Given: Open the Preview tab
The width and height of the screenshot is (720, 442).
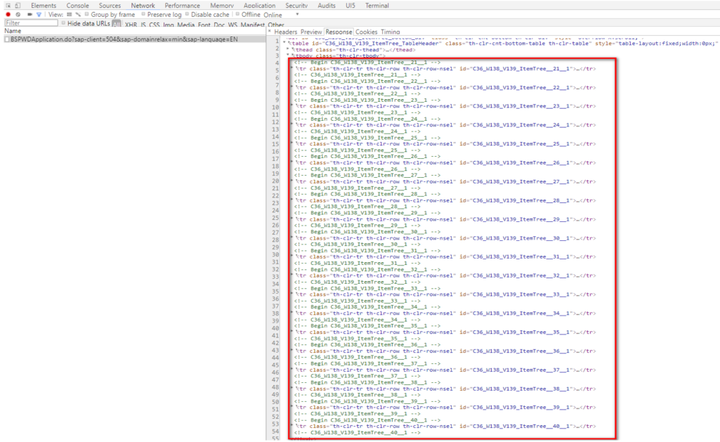Looking at the screenshot, I should click(311, 32).
